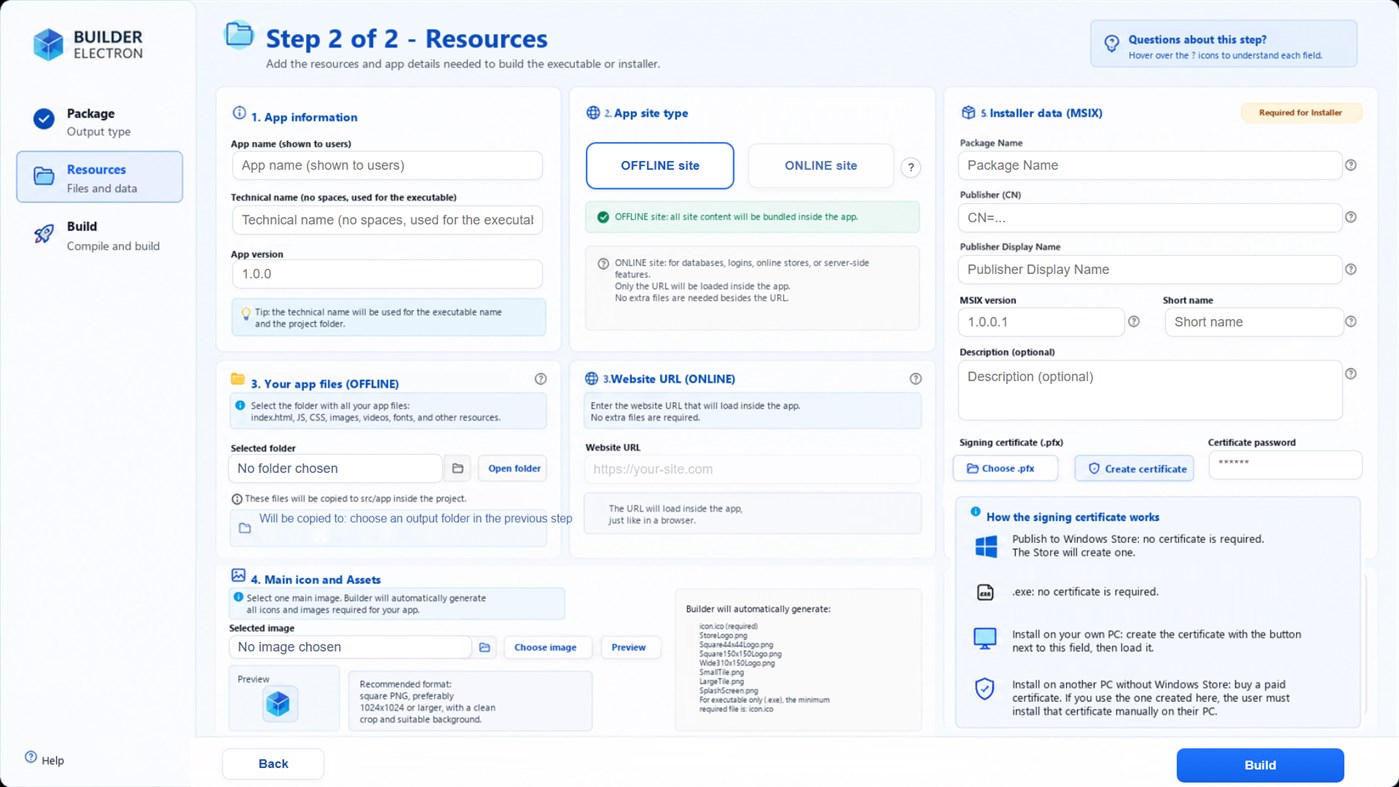Click the Selected image field
This screenshot has height=787, width=1399.
point(350,647)
